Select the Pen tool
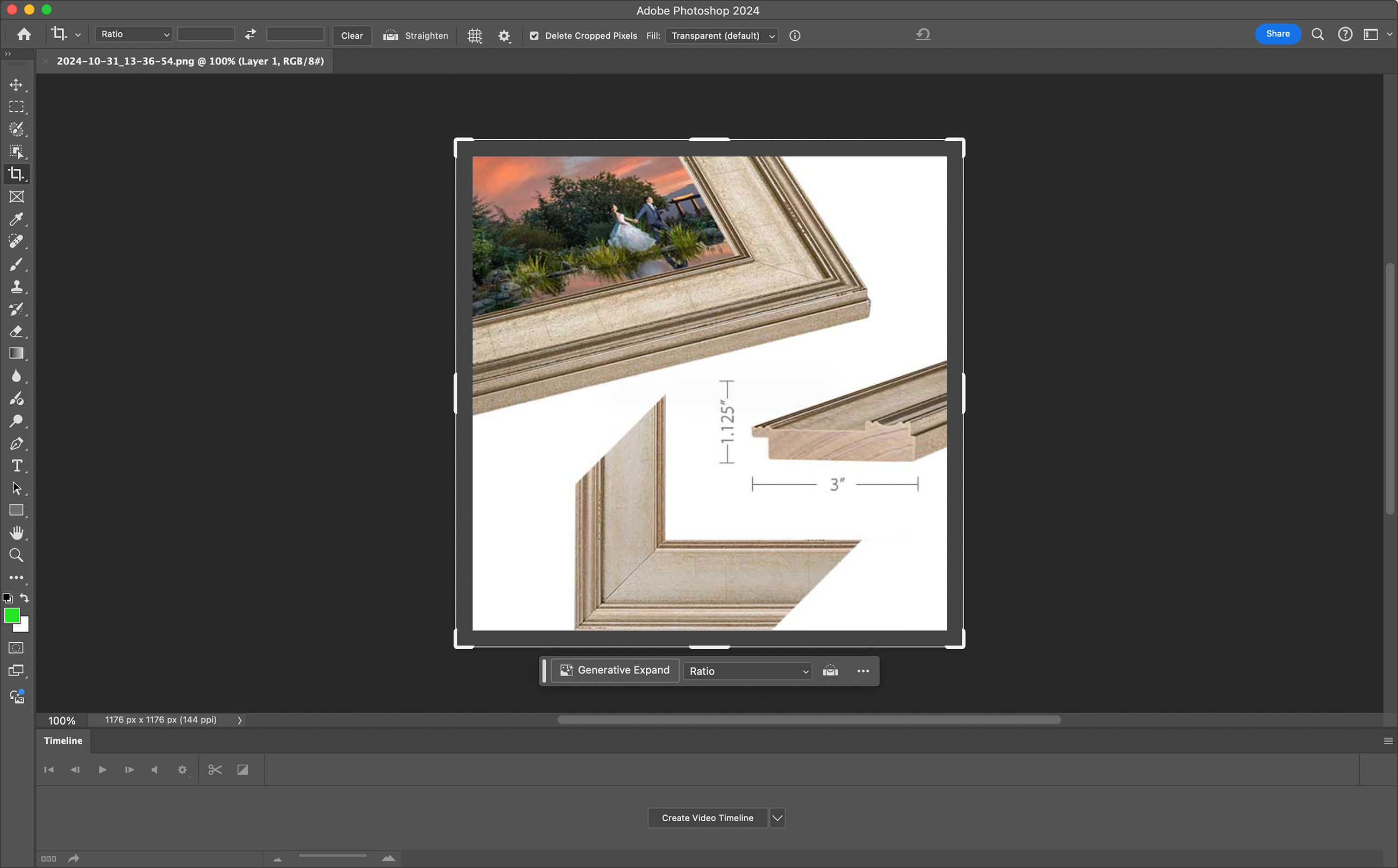Viewport: 1398px width, 868px height. coord(16,443)
